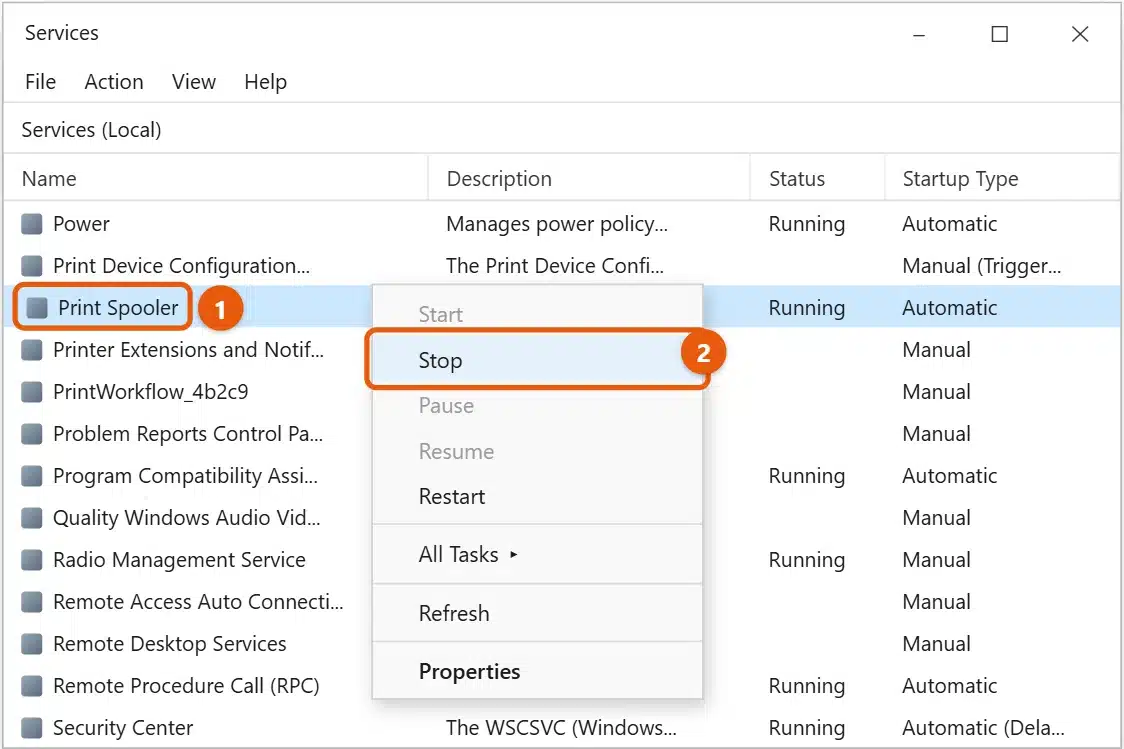This screenshot has height=749, width=1124.
Task: Maximize the Services window
Action: pyautogui.click(x=999, y=34)
